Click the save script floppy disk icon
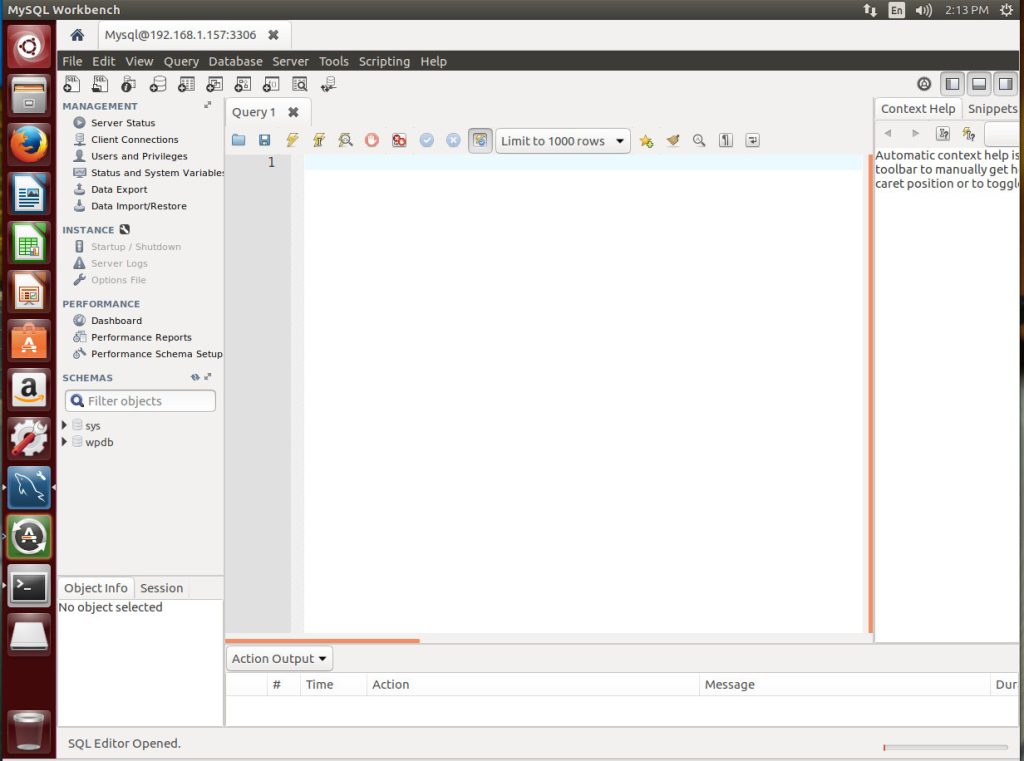Viewport: 1024px width, 761px height. 265,141
